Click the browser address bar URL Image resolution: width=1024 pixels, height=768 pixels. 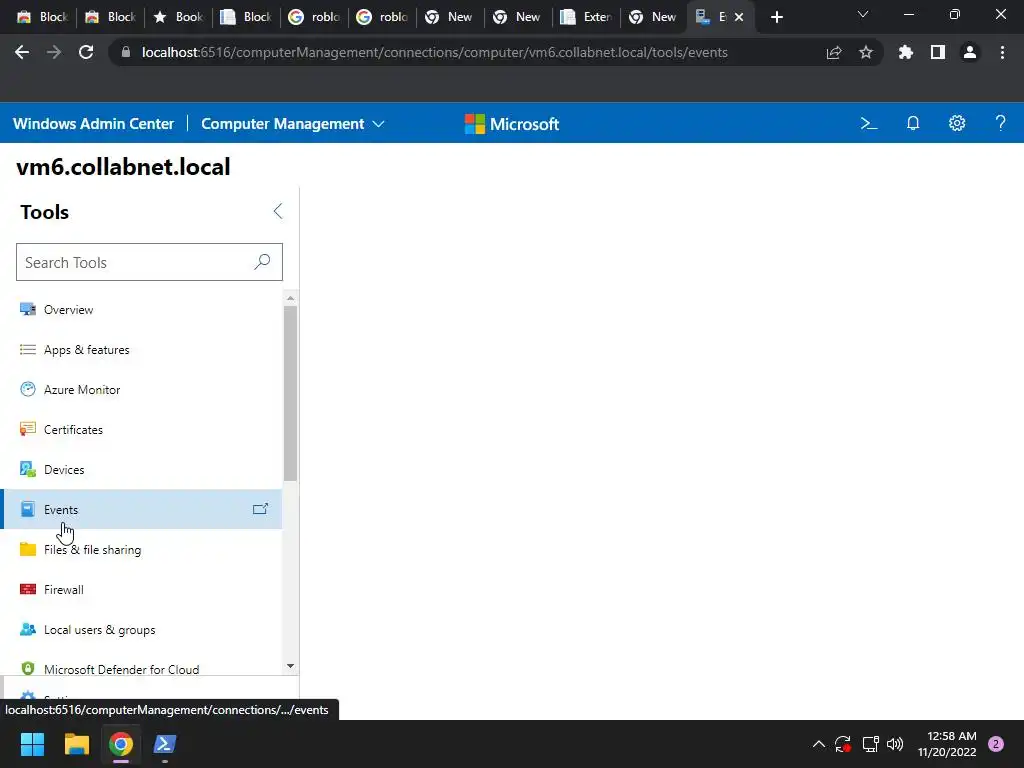434,52
